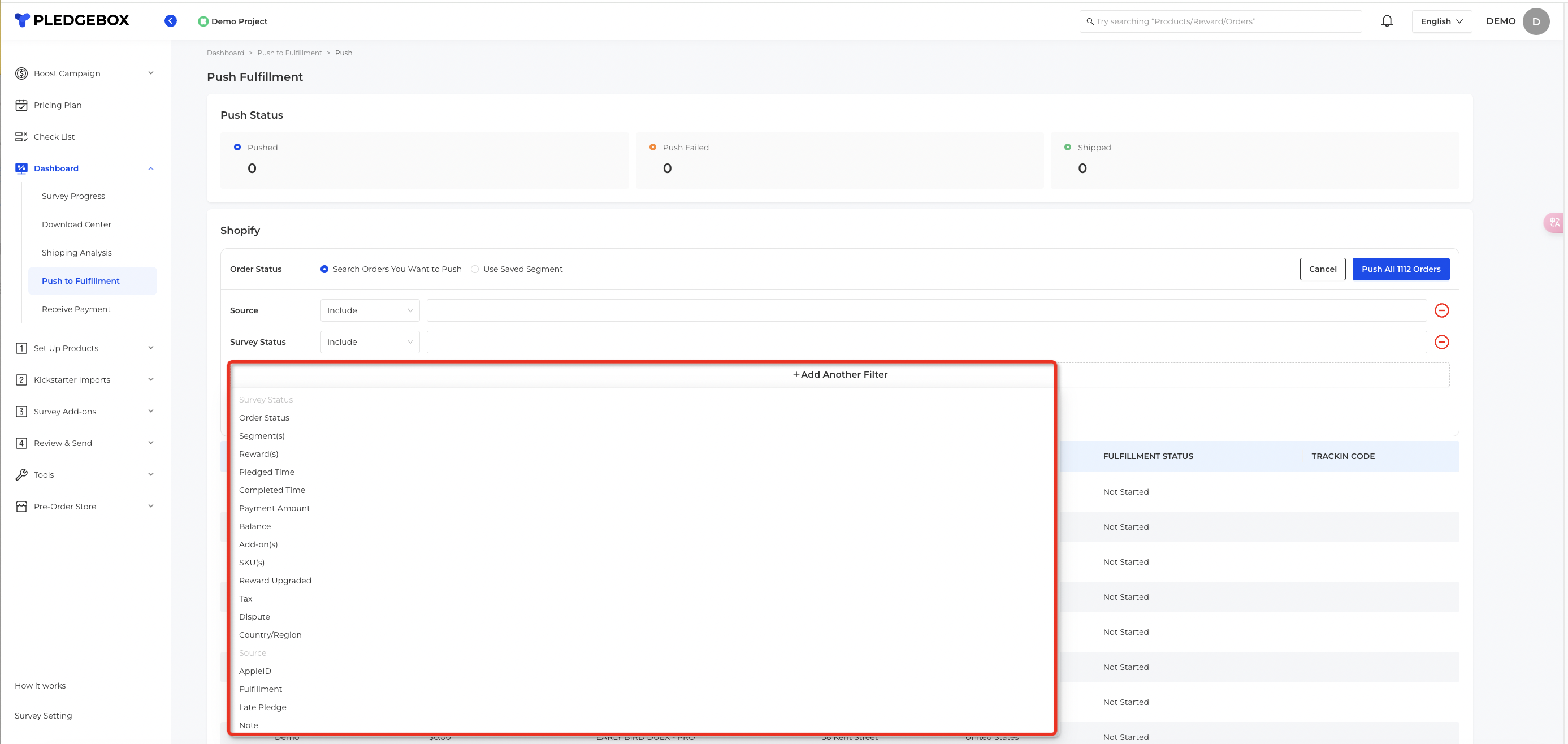Screen dimensions: 1568x744
Task: Select Push to Fulfillment sidebar item
Action: pos(93,280)
